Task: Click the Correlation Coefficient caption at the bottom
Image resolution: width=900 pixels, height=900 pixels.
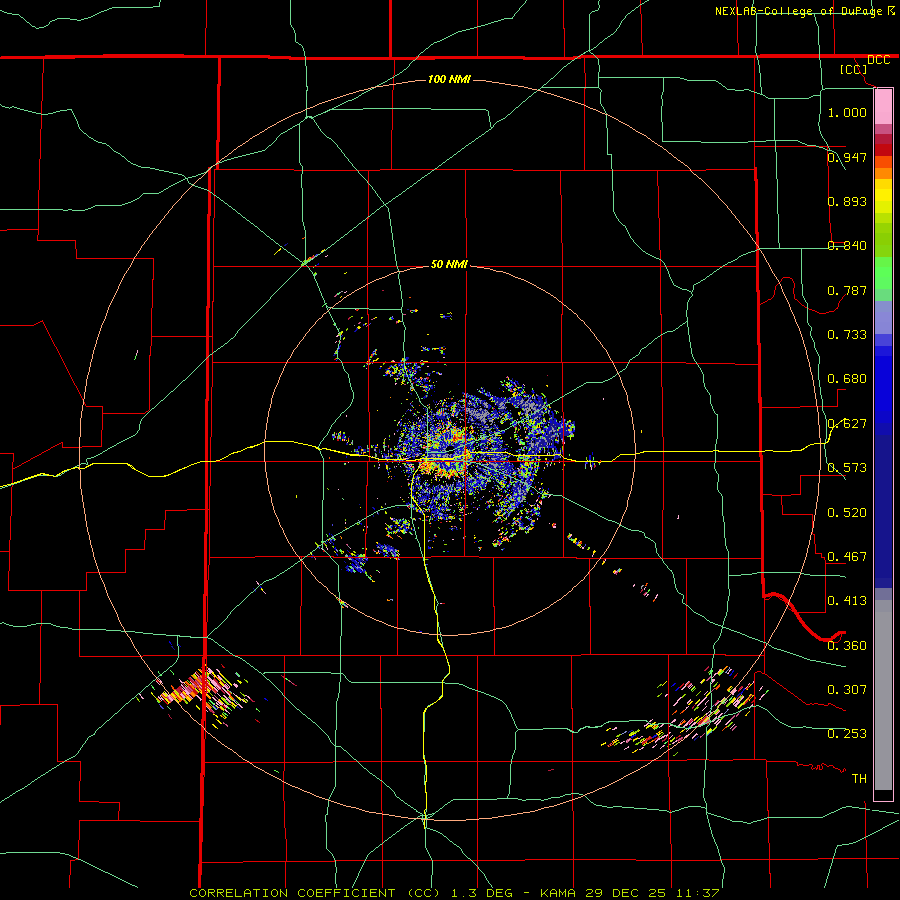Action: pyautogui.click(x=454, y=893)
